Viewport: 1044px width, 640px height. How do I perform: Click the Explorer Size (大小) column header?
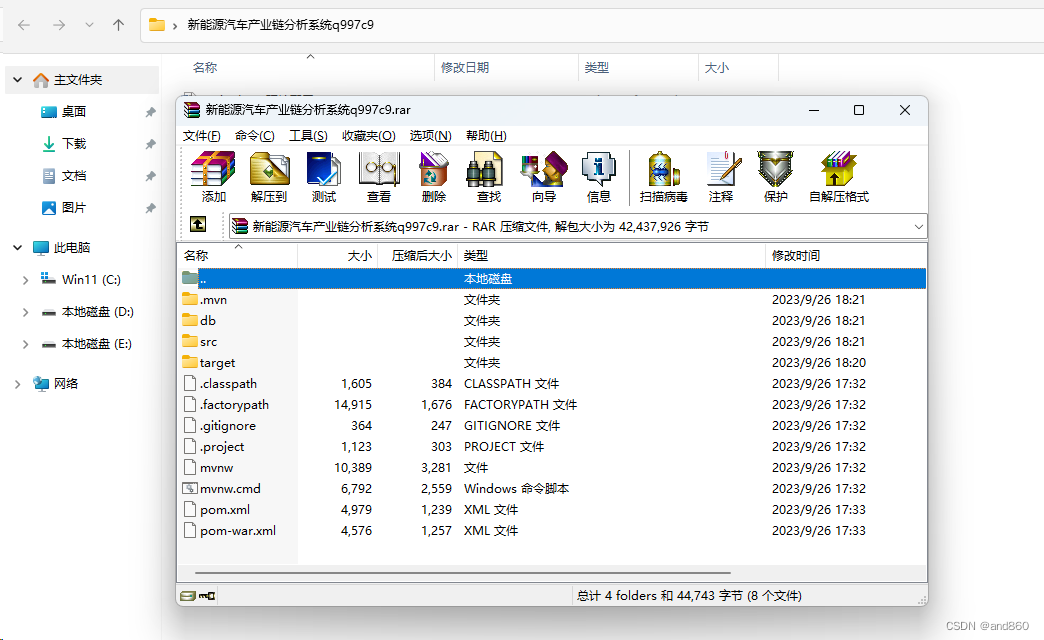pos(738,68)
